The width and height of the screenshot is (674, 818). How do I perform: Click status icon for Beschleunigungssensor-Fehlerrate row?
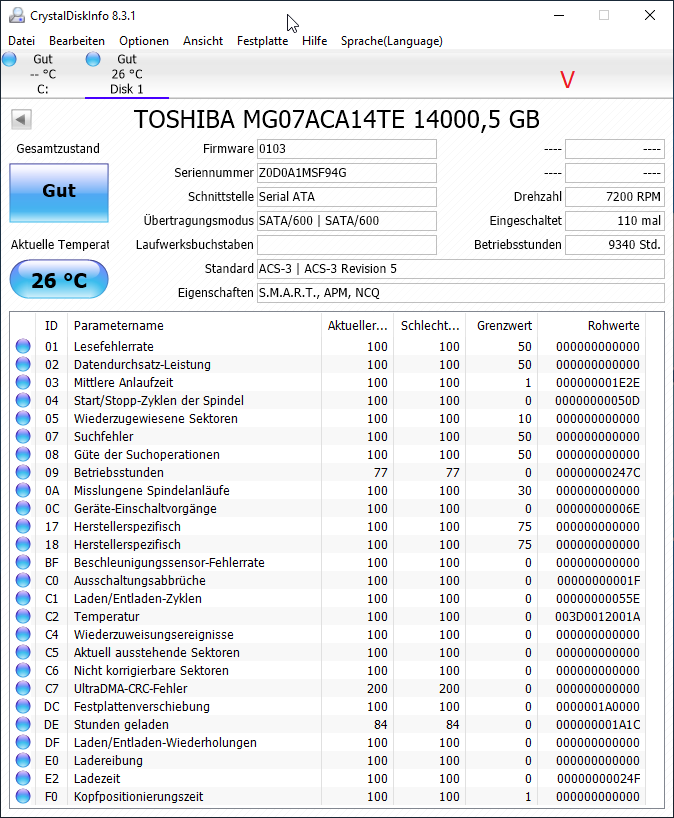tap(23, 562)
